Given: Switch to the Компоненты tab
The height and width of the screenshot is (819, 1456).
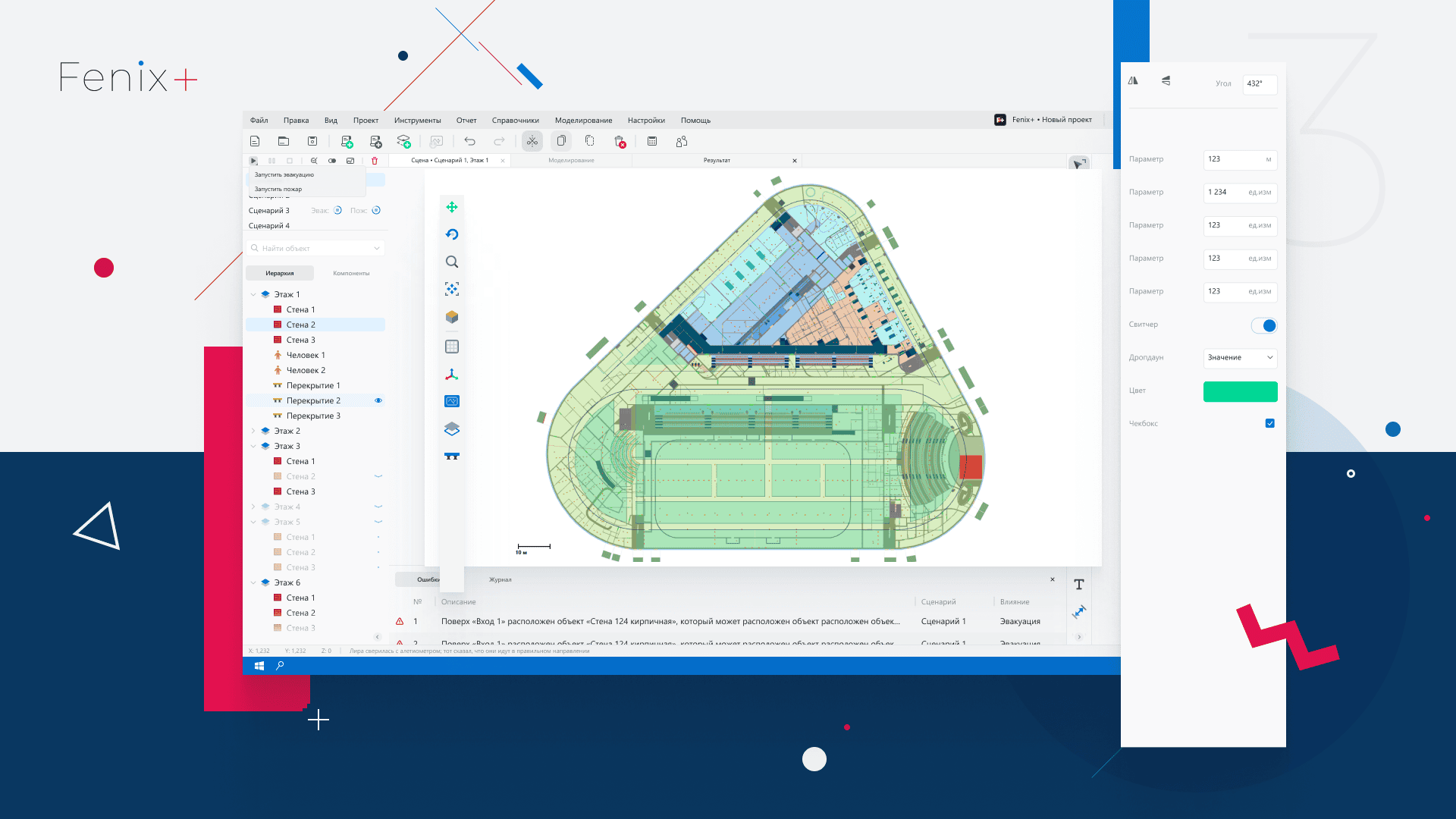Looking at the screenshot, I should pyautogui.click(x=351, y=273).
